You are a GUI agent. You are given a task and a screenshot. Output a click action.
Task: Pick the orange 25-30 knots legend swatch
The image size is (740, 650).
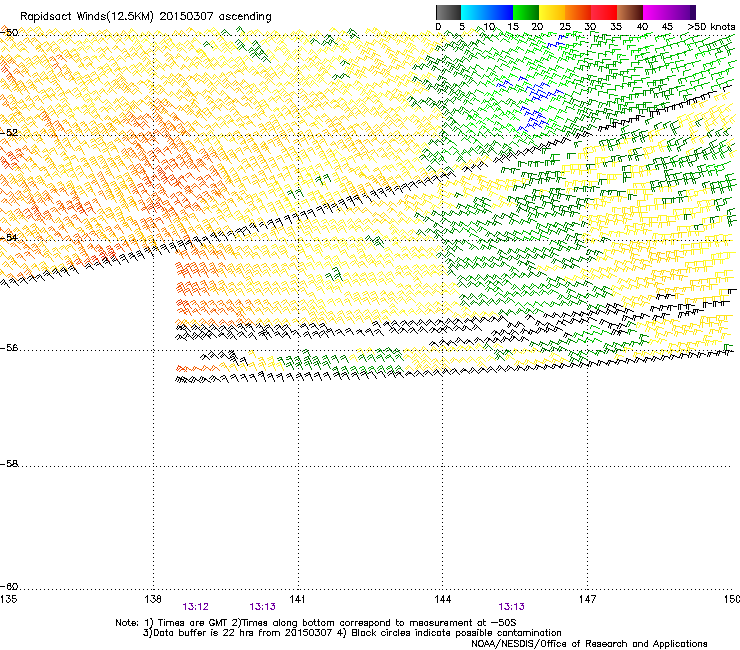click(578, 12)
